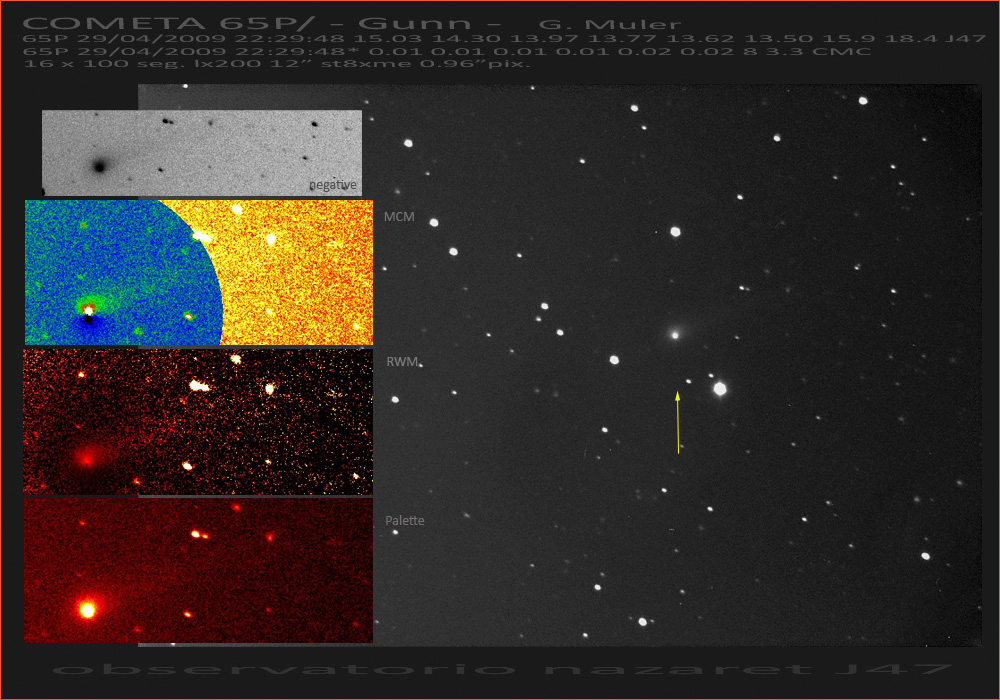Open the RWM red-noise inset image

198,420
